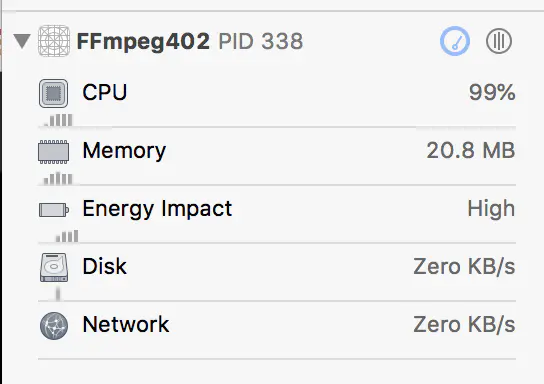Select the CPU chip icon
Screen dimensions: 544x384
[53, 93]
